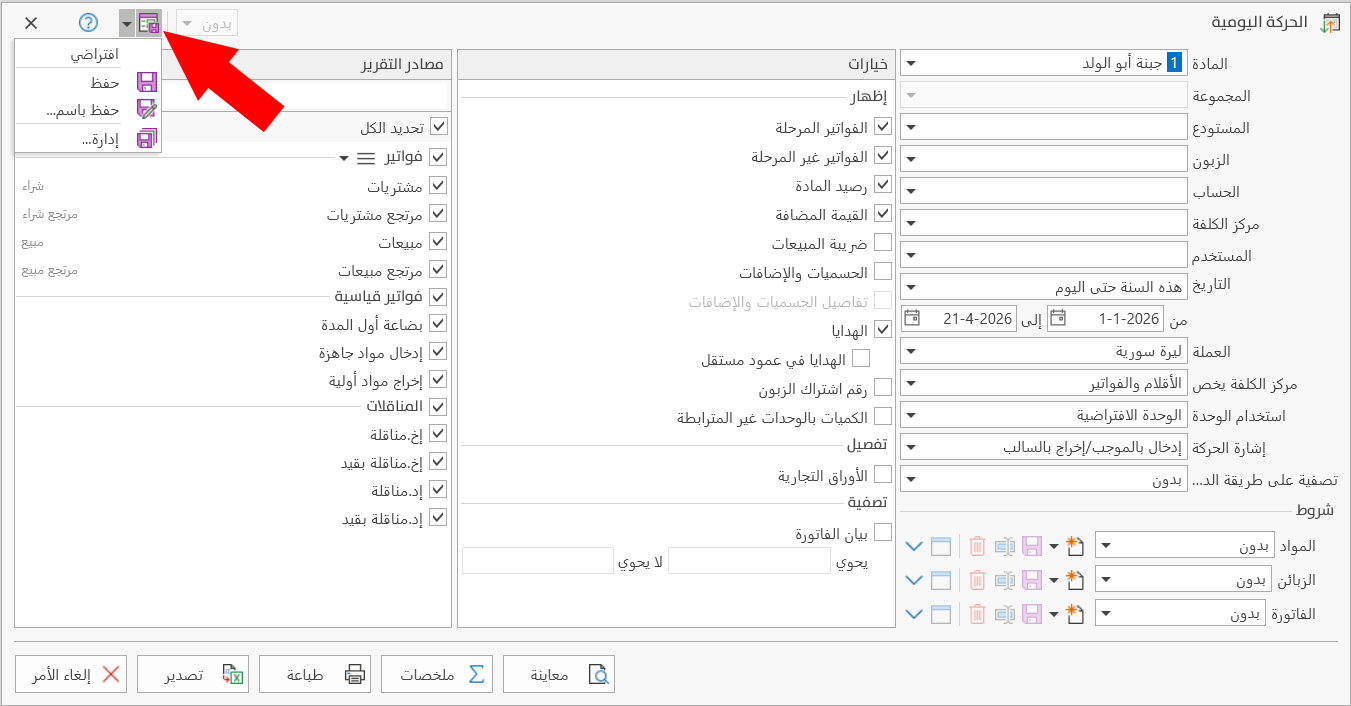Viewport: 1351px width, 706px height.
Task: Expand the المواد condition chevron
Action: pyautogui.click(x=914, y=546)
